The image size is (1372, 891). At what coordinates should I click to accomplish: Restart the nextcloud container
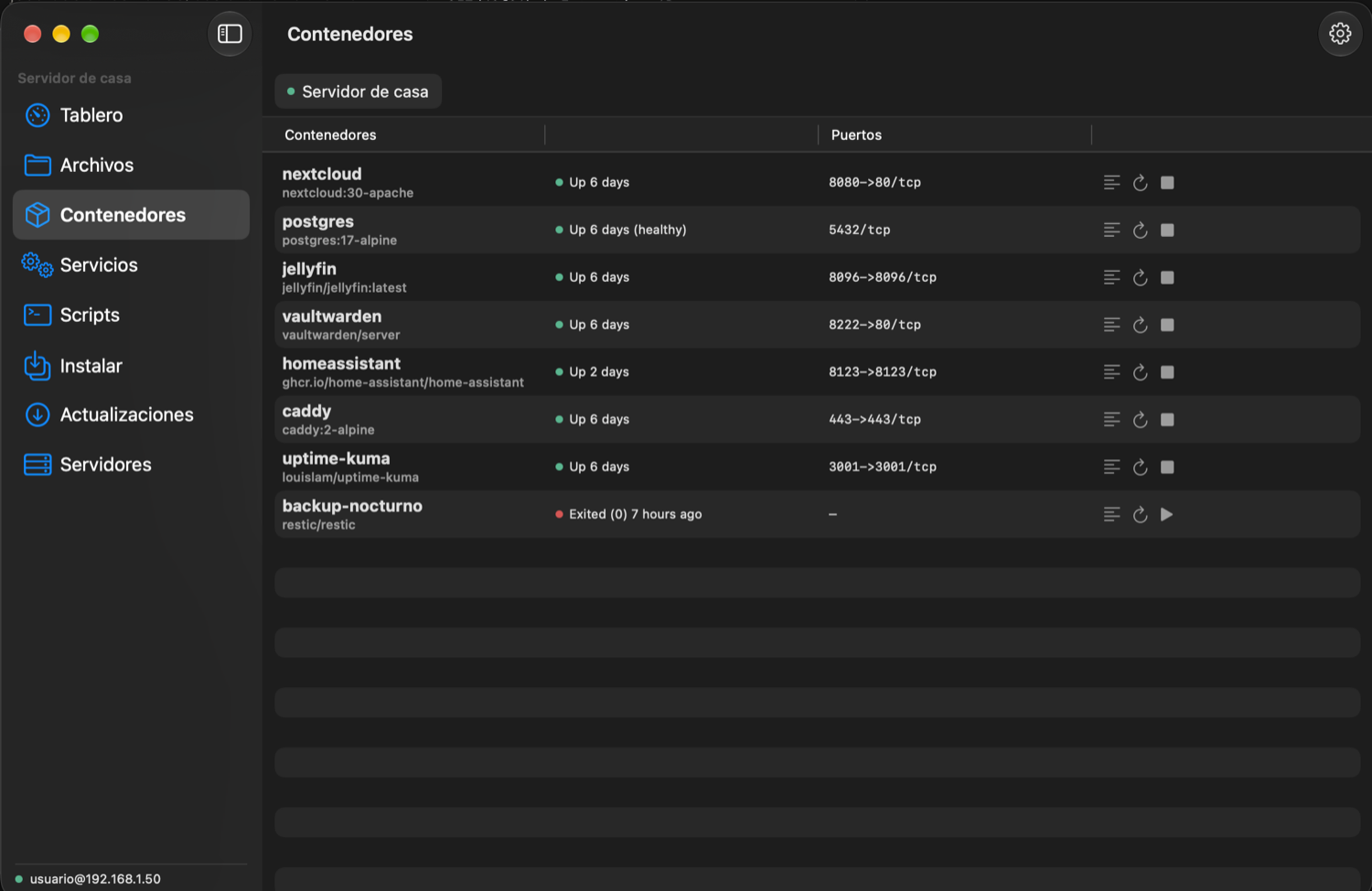[x=1140, y=182]
